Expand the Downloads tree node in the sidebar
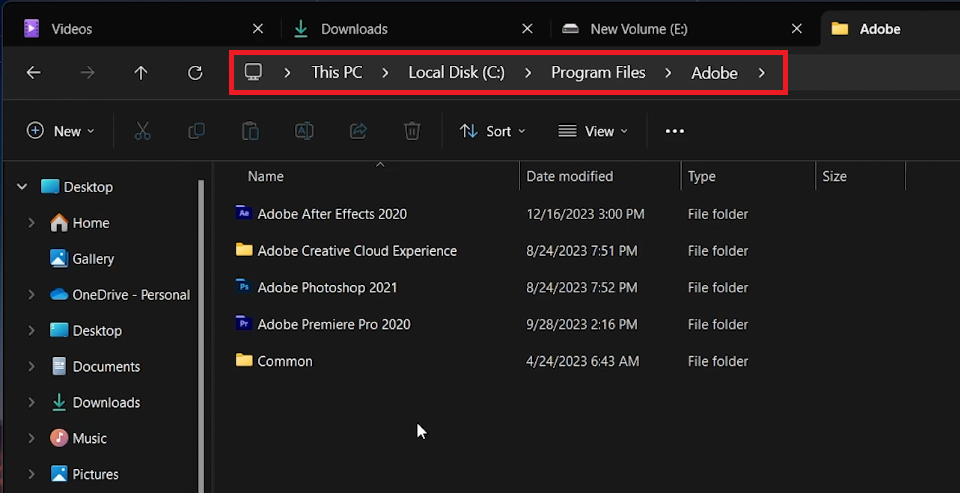960x493 pixels. [x=31, y=402]
